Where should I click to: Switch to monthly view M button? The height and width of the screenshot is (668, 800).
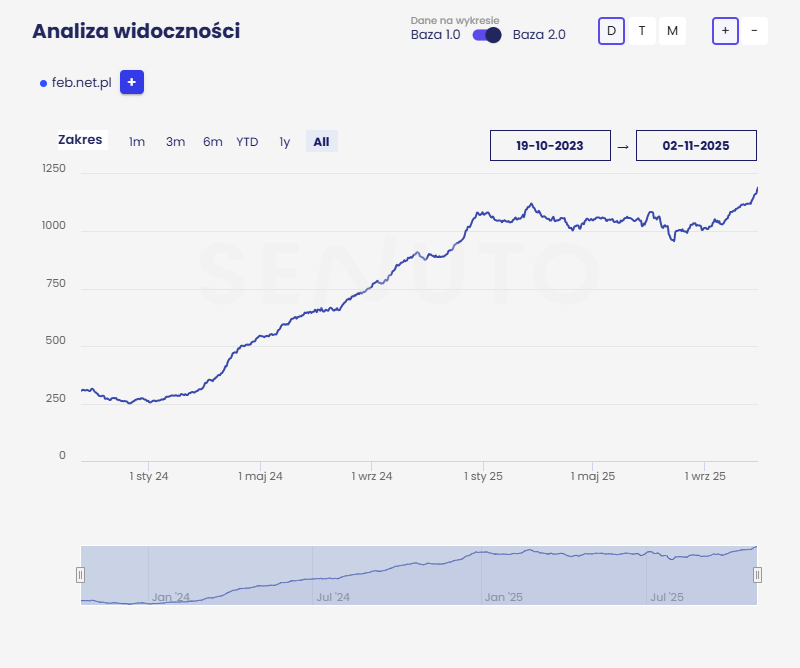coord(672,31)
